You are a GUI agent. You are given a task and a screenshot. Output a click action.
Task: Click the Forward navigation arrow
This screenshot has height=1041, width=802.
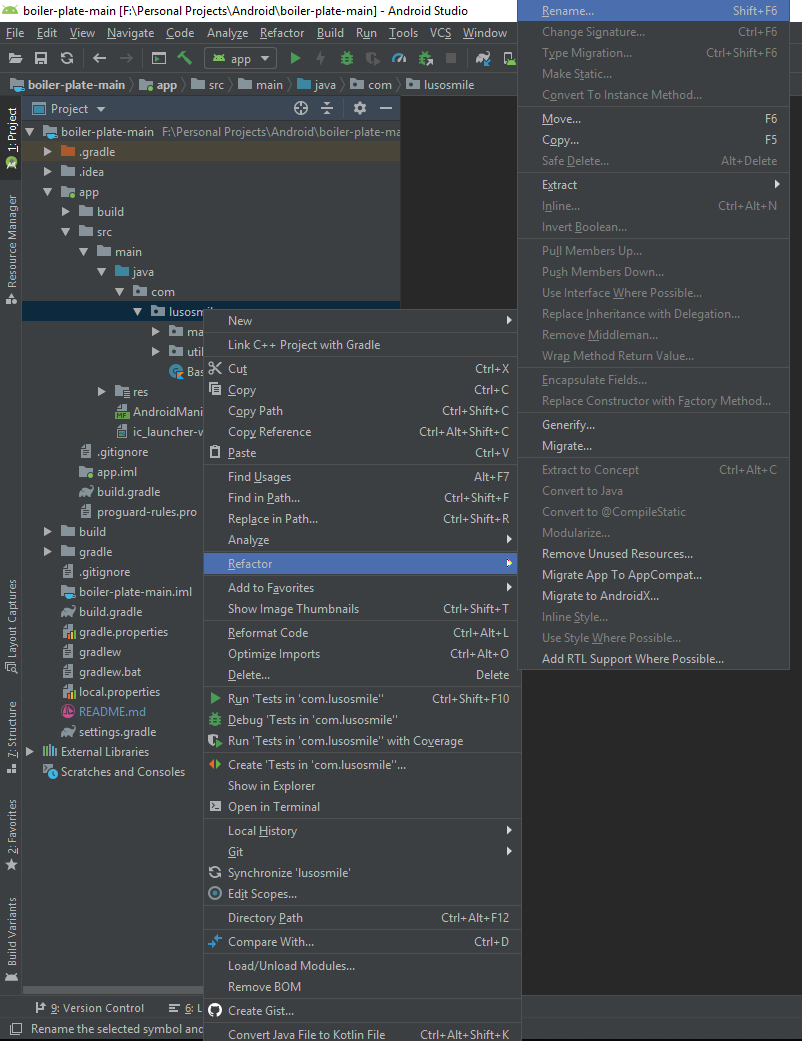click(x=125, y=58)
